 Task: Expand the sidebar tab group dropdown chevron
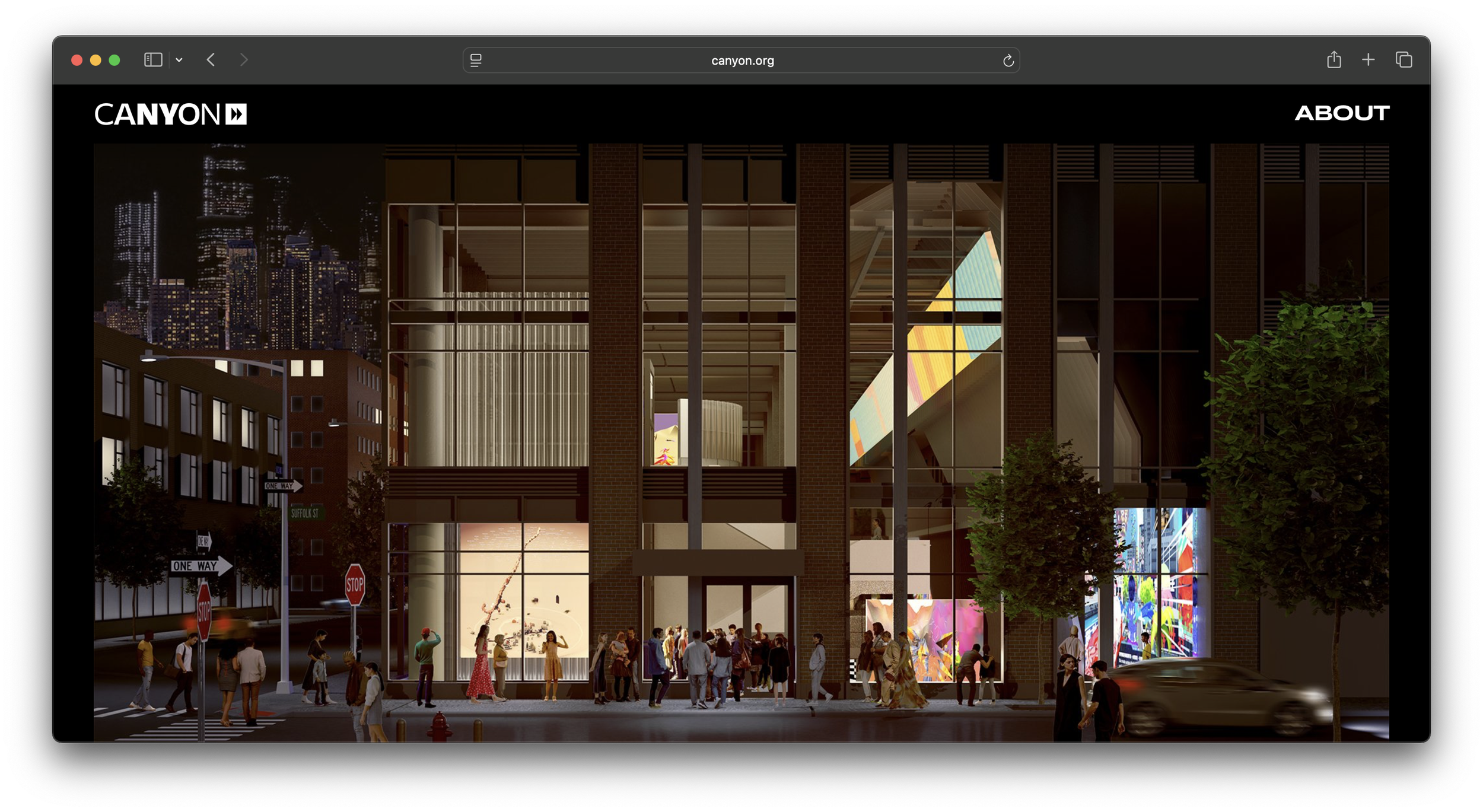point(179,60)
